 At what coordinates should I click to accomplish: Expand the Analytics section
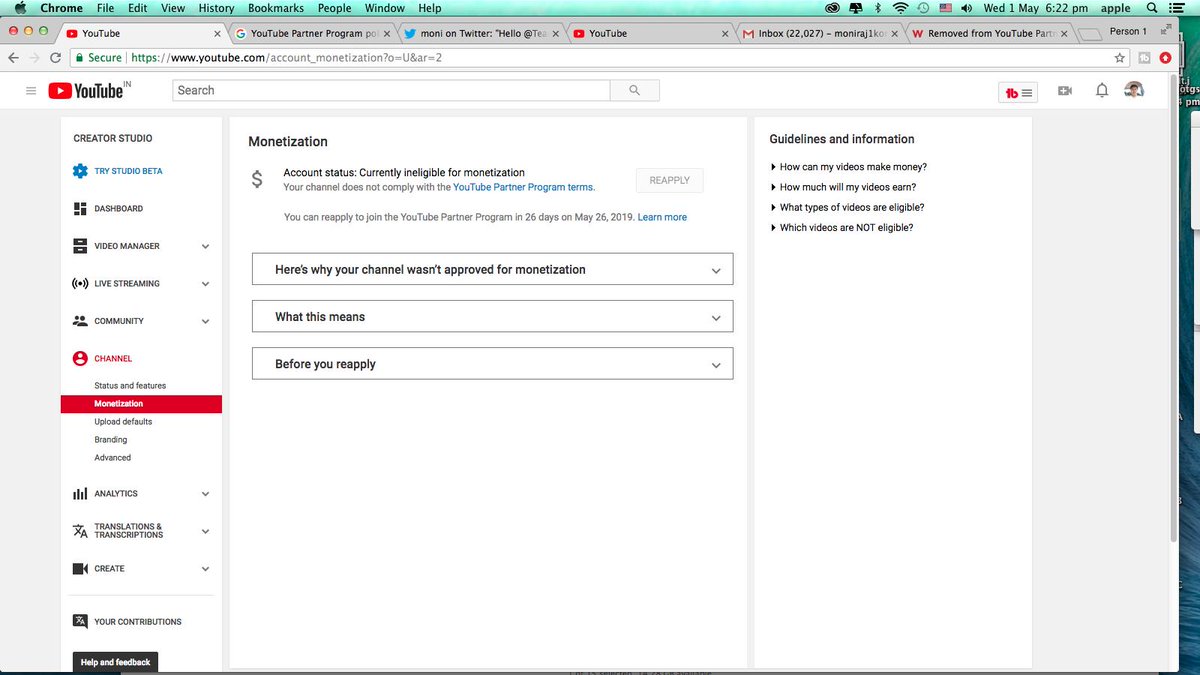click(x=205, y=494)
